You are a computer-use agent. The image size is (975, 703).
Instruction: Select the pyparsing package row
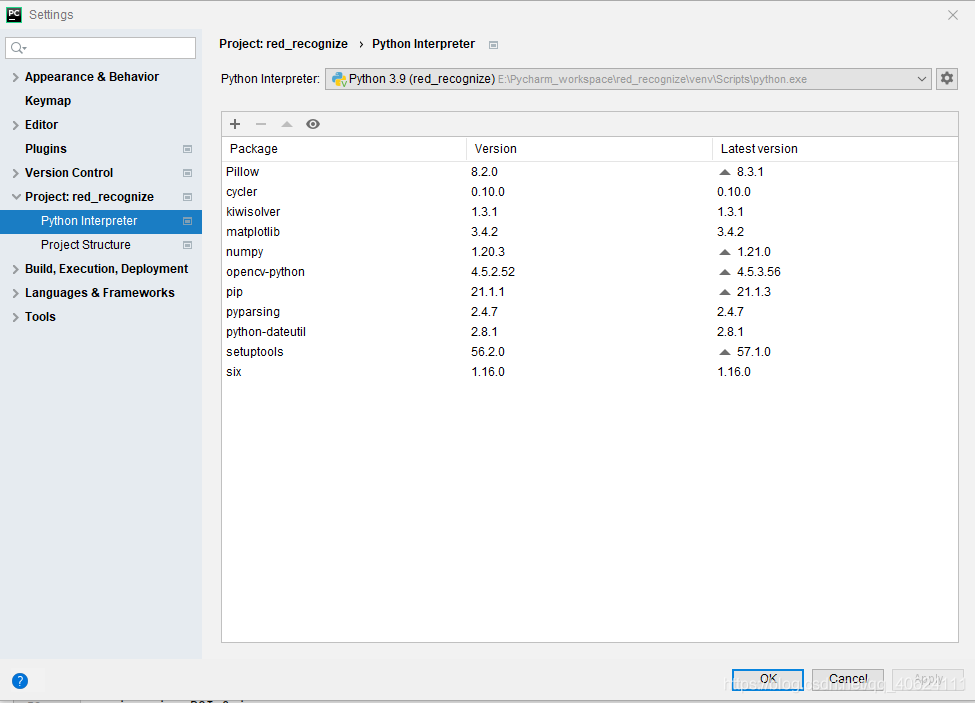589,312
